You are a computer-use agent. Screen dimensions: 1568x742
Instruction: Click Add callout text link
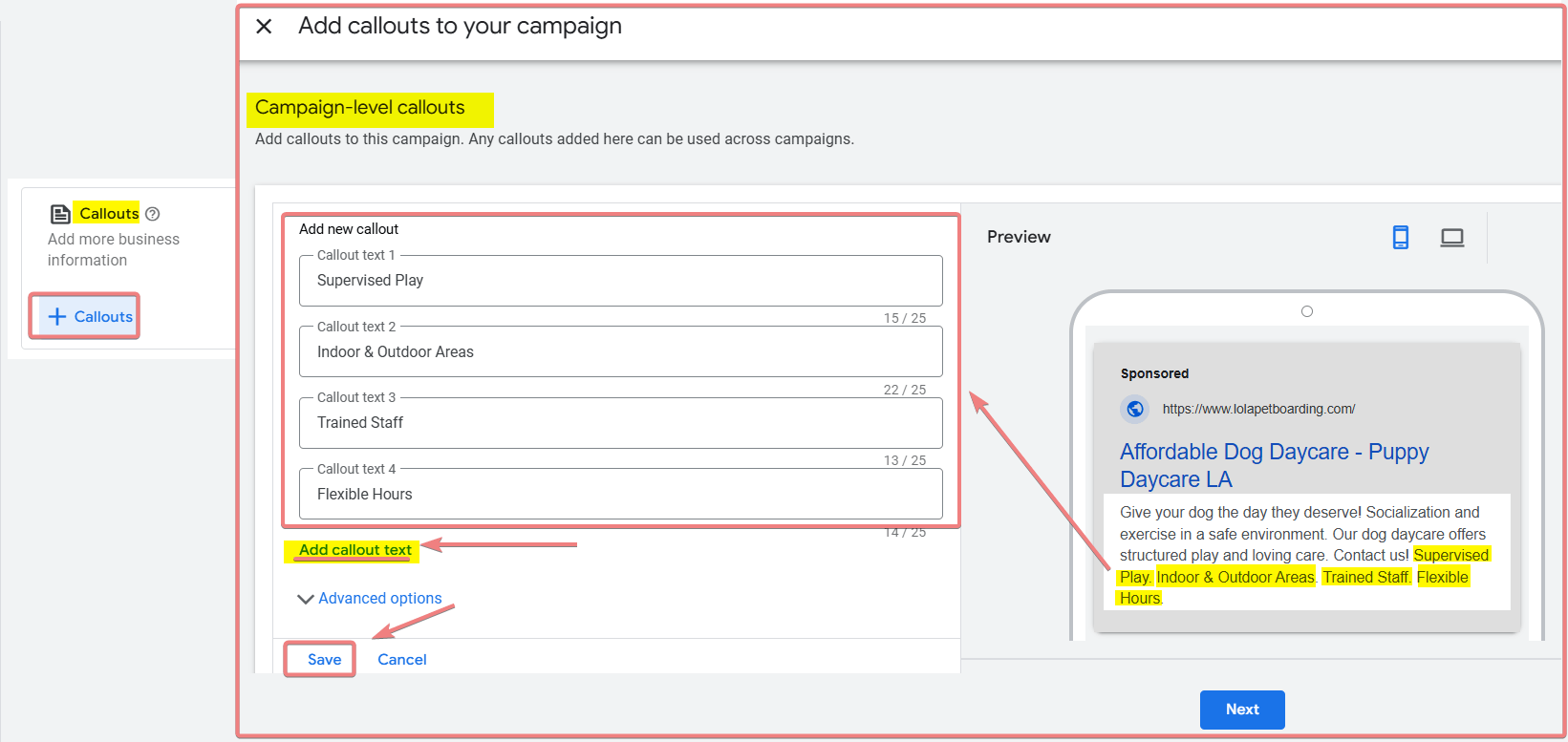pyautogui.click(x=355, y=550)
